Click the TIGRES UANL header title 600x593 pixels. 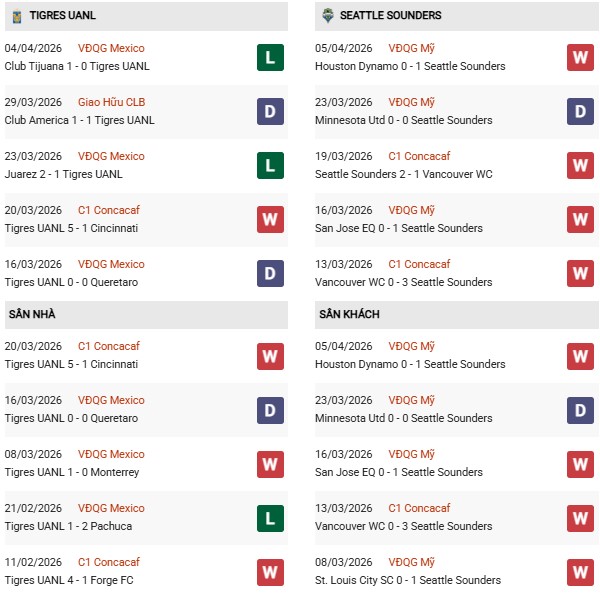(x=63, y=16)
